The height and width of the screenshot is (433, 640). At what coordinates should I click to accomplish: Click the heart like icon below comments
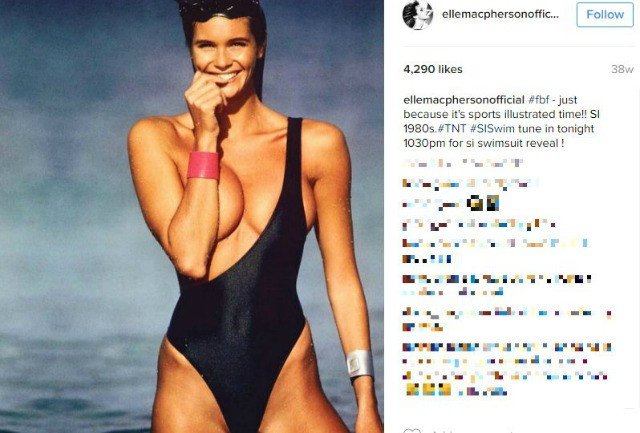click(x=411, y=431)
